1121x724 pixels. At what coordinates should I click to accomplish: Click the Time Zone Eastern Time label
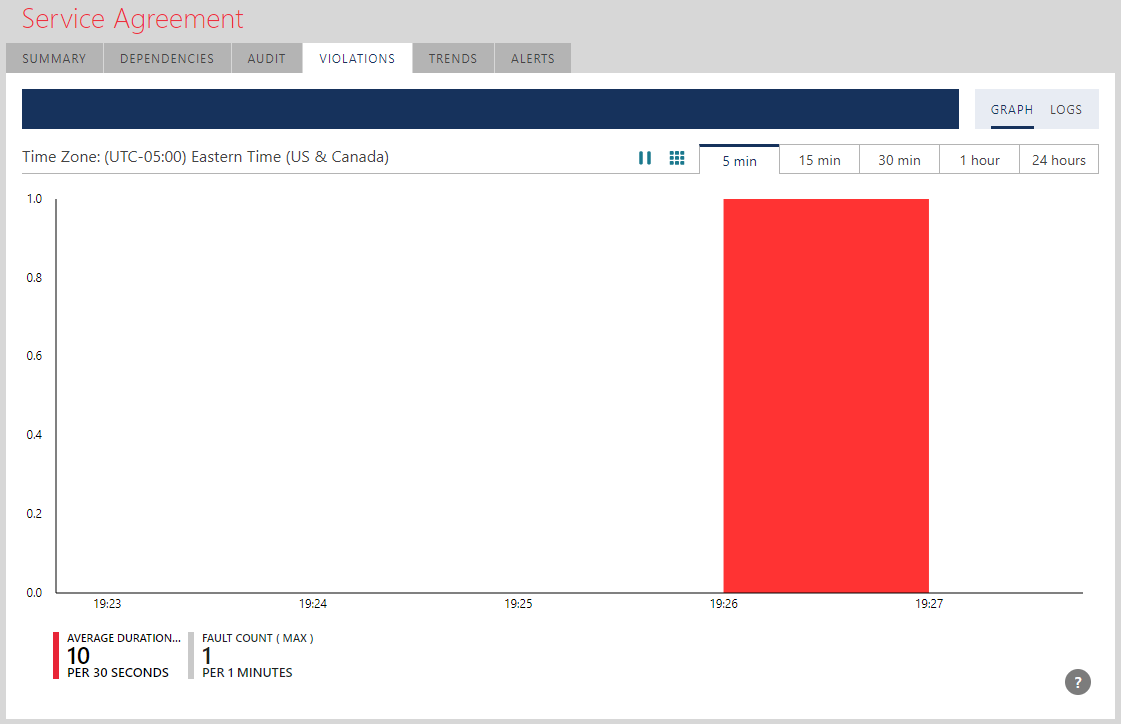click(205, 157)
